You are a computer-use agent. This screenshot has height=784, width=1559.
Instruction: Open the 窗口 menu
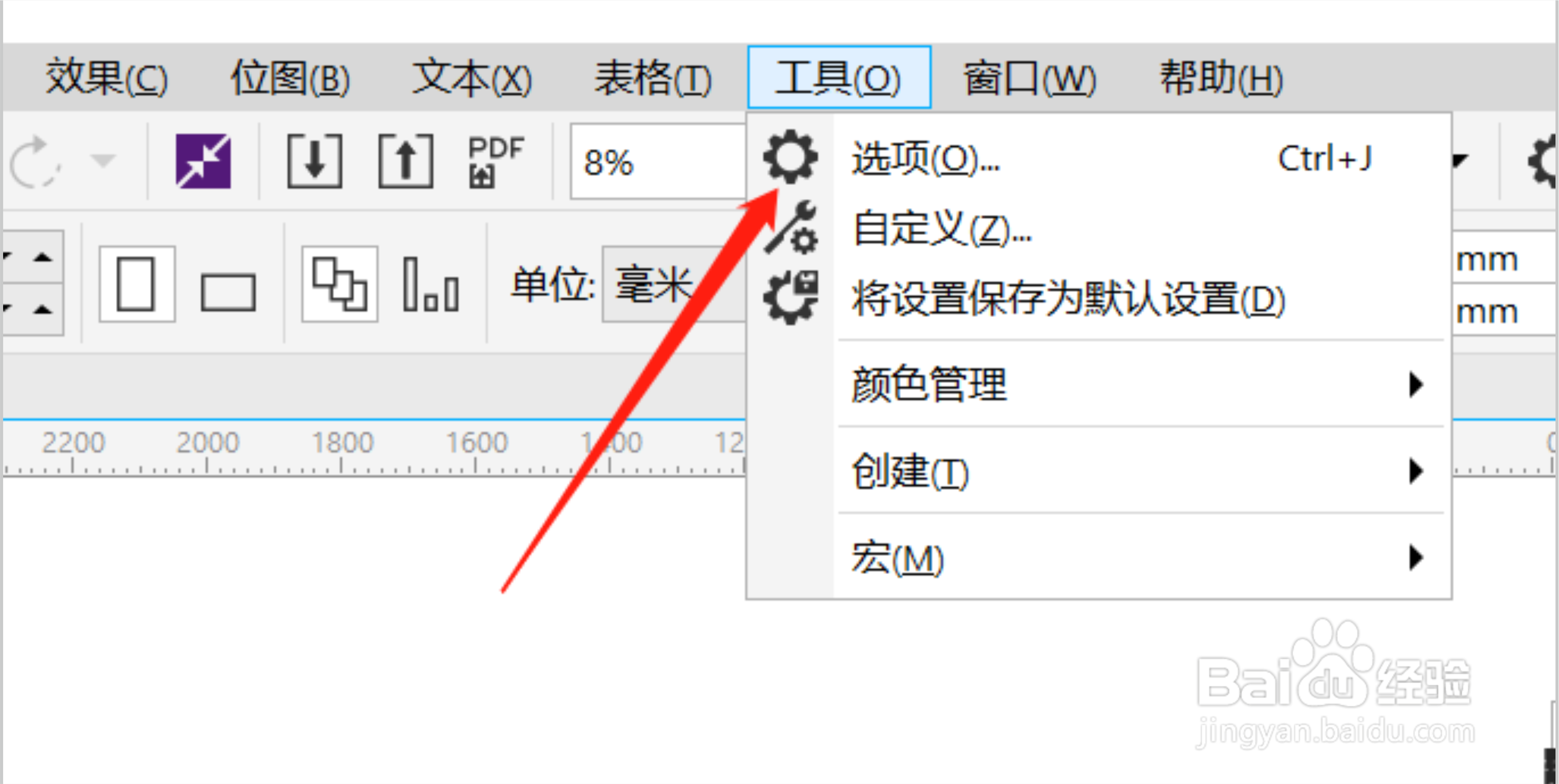1029,78
